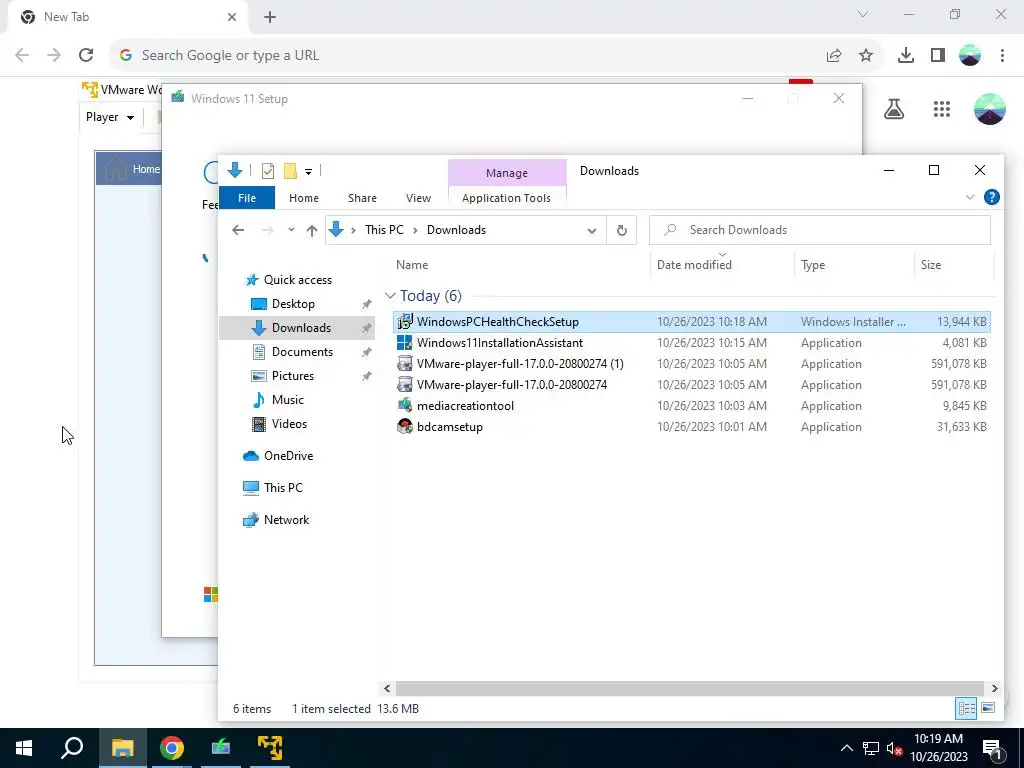Show hidden system tray icons
Image resolution: width=1024 pixels, height=768 pixels.
point(846,748)
